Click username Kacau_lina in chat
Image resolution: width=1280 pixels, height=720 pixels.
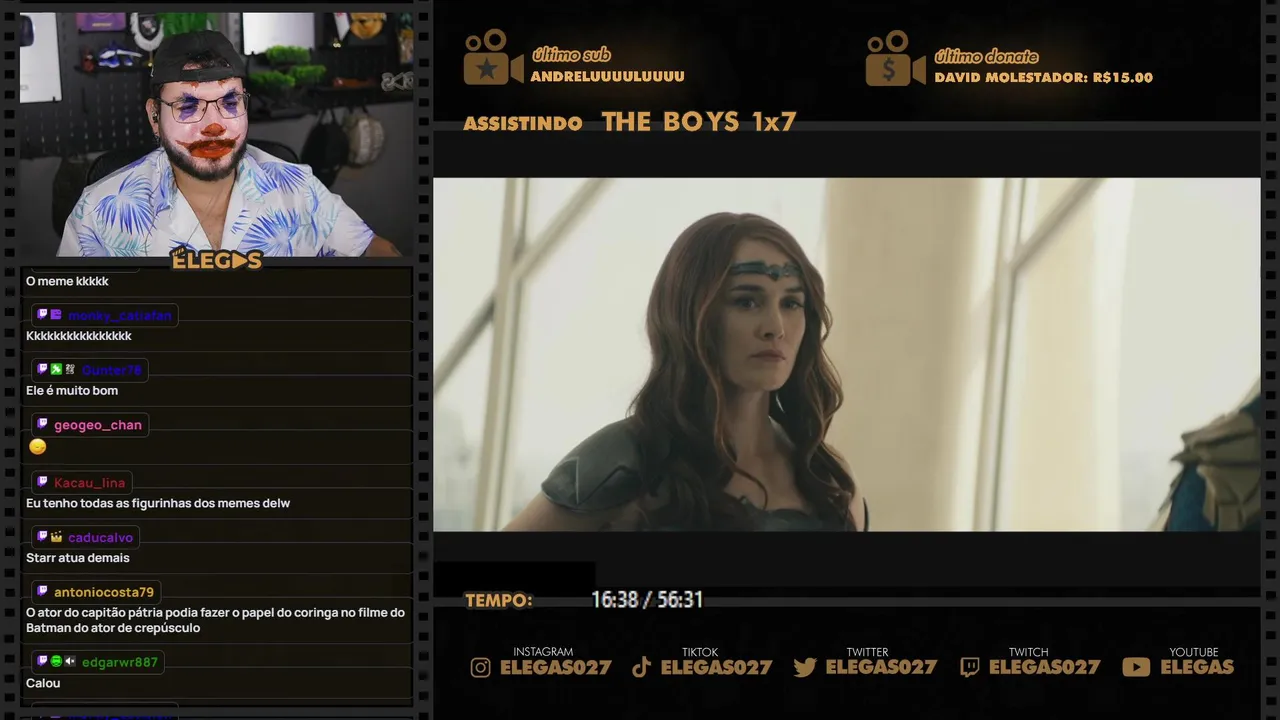pyautogui.click(x=90, y=483)
